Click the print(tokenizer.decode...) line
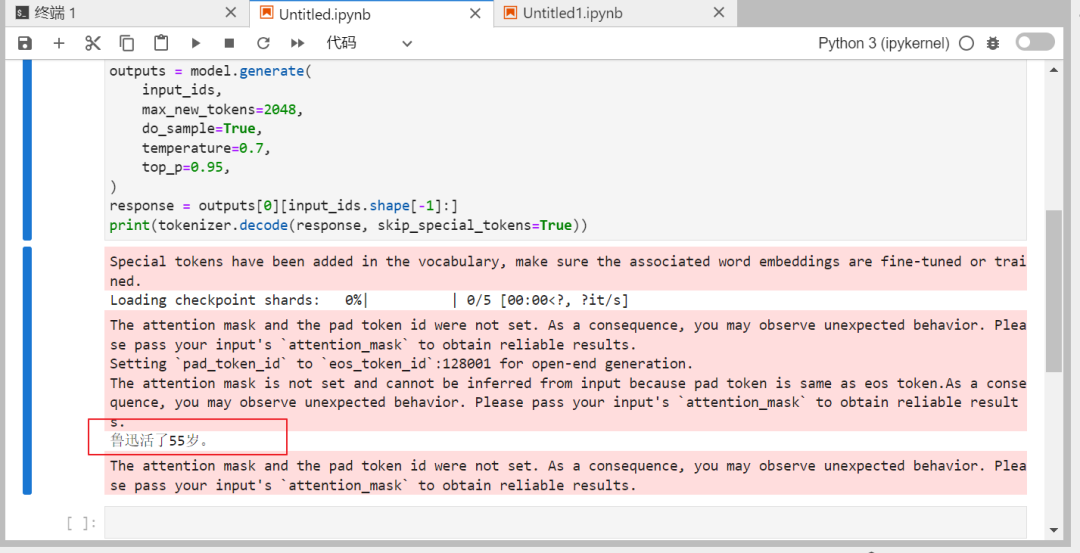Screen dimensions: 1080x553 tap(349, 225)
